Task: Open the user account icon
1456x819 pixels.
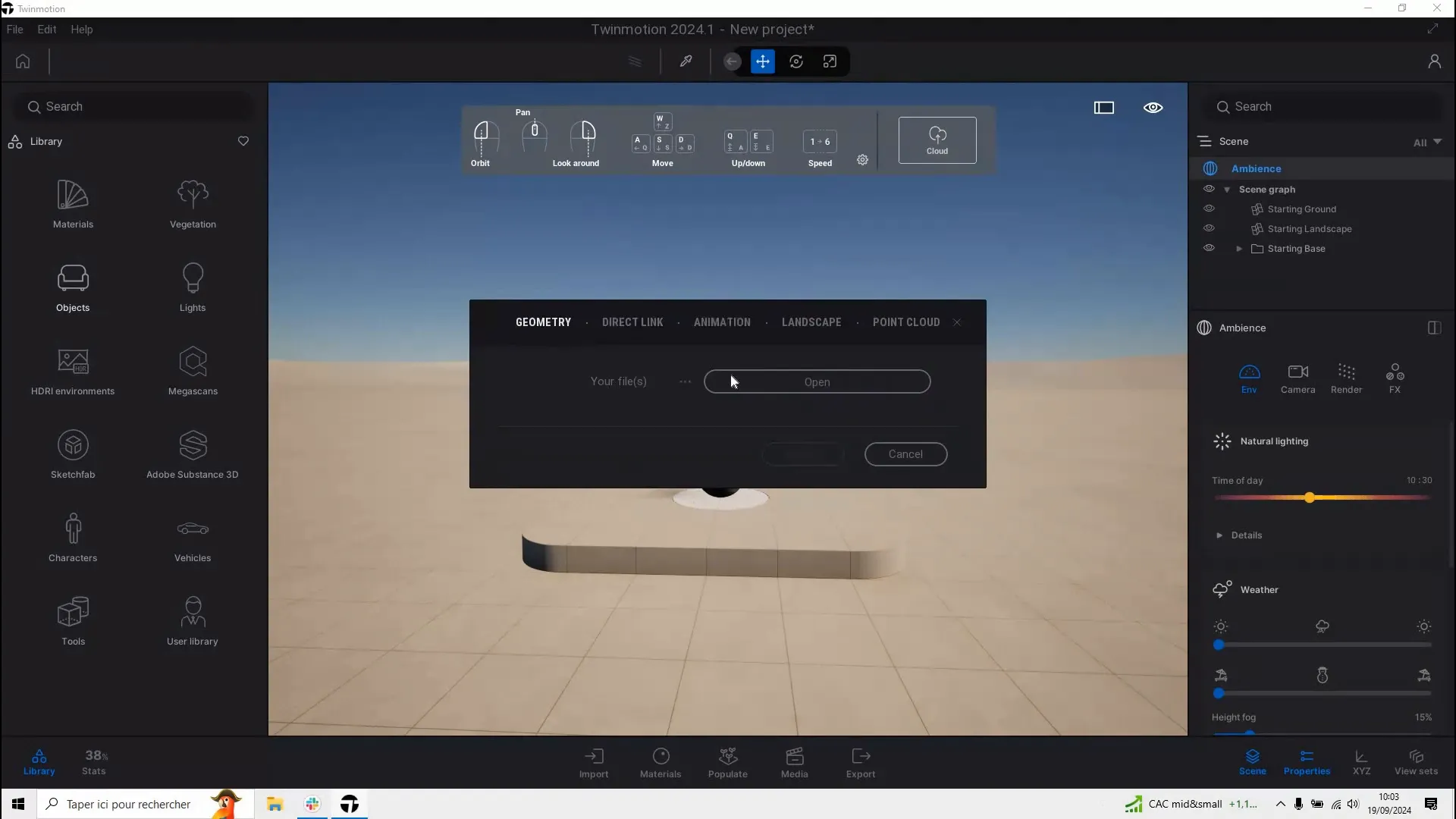Action: tap(1434, 61)
